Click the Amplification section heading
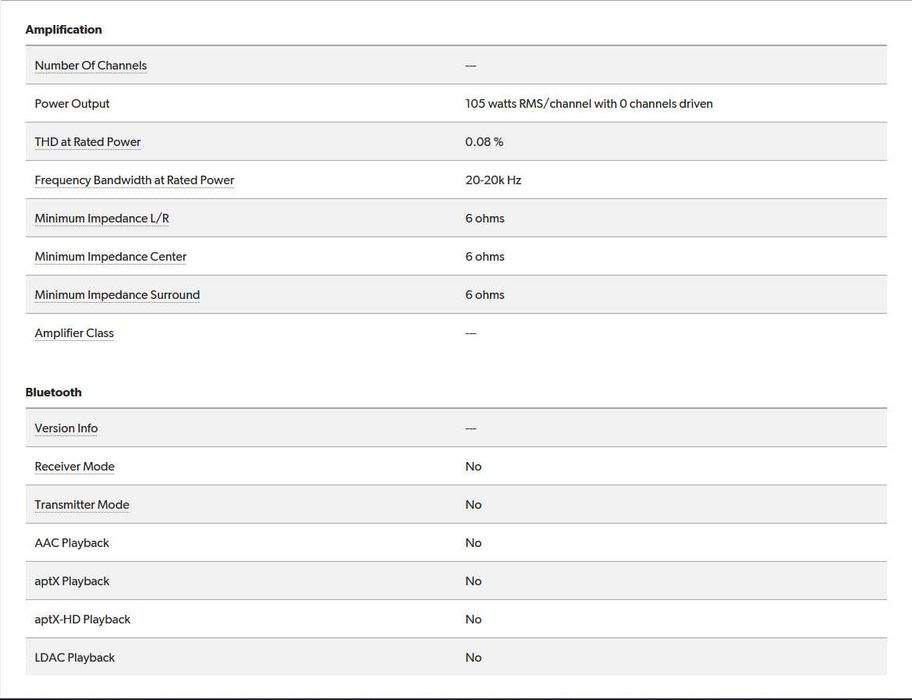The height and width of the screenshot is (700, 912). pyautogui.click(x=63, y=30)
